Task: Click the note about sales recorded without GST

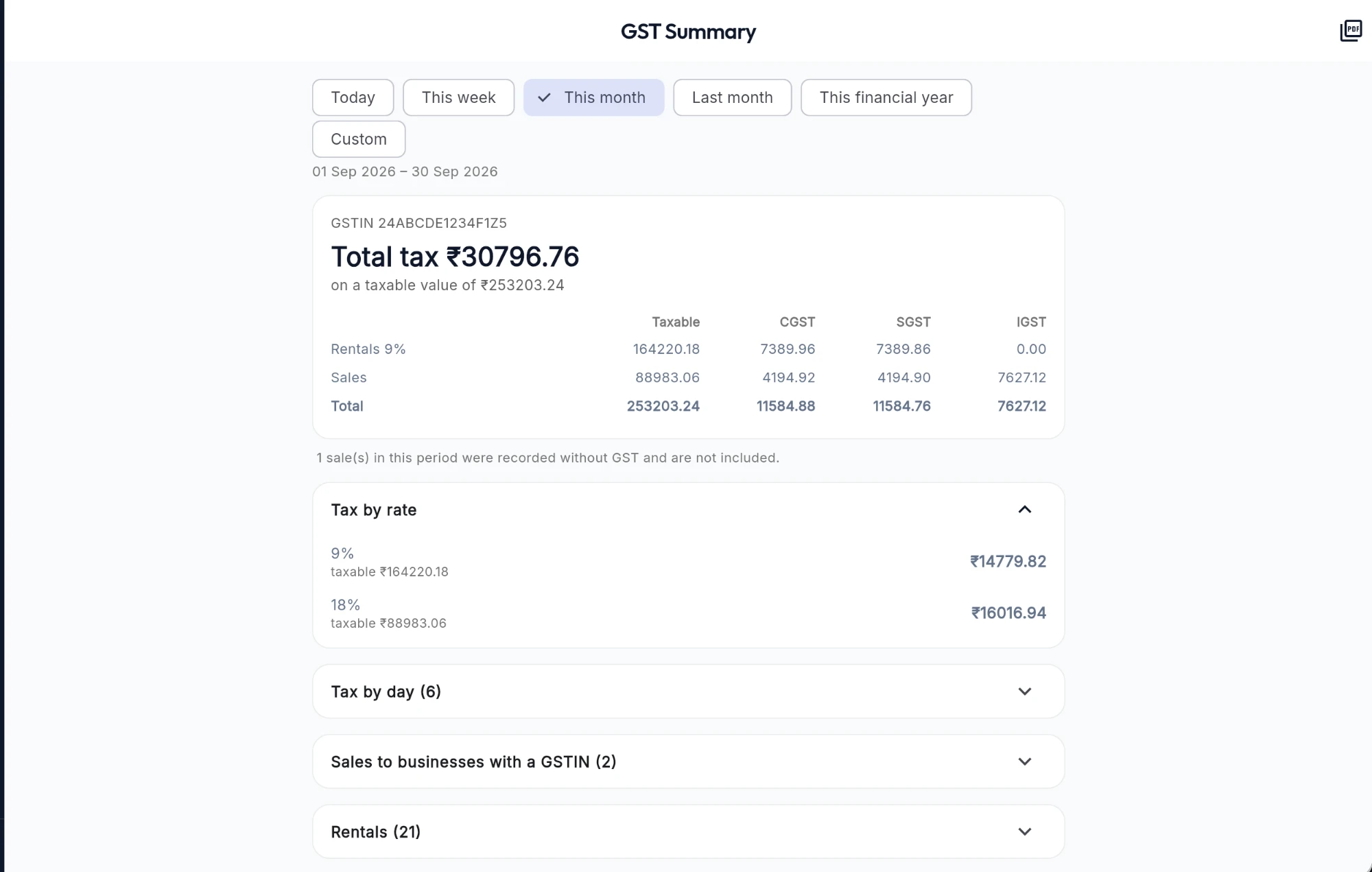Action: [x=547, y=458]
